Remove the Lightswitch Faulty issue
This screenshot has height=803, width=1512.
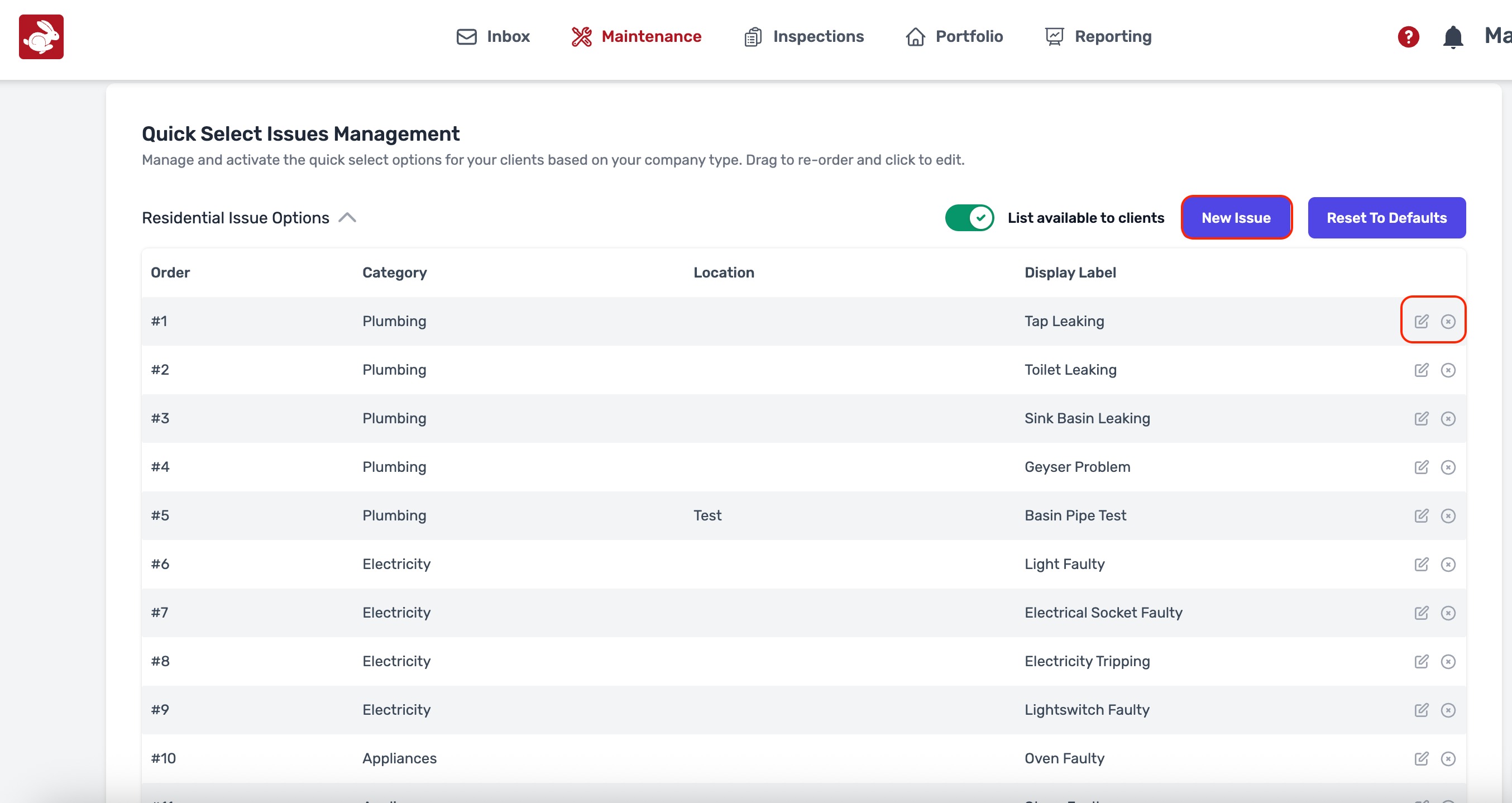1447,710
